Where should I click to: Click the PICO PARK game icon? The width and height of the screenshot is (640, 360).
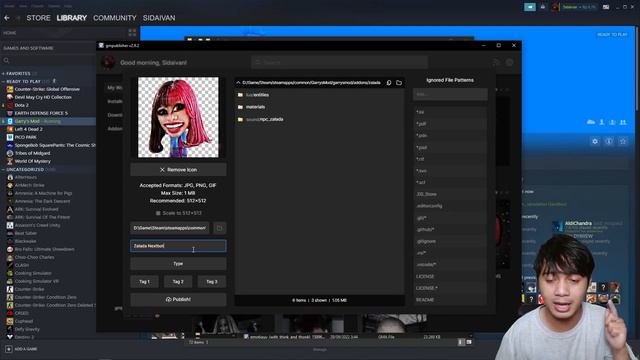click(10, 137)
